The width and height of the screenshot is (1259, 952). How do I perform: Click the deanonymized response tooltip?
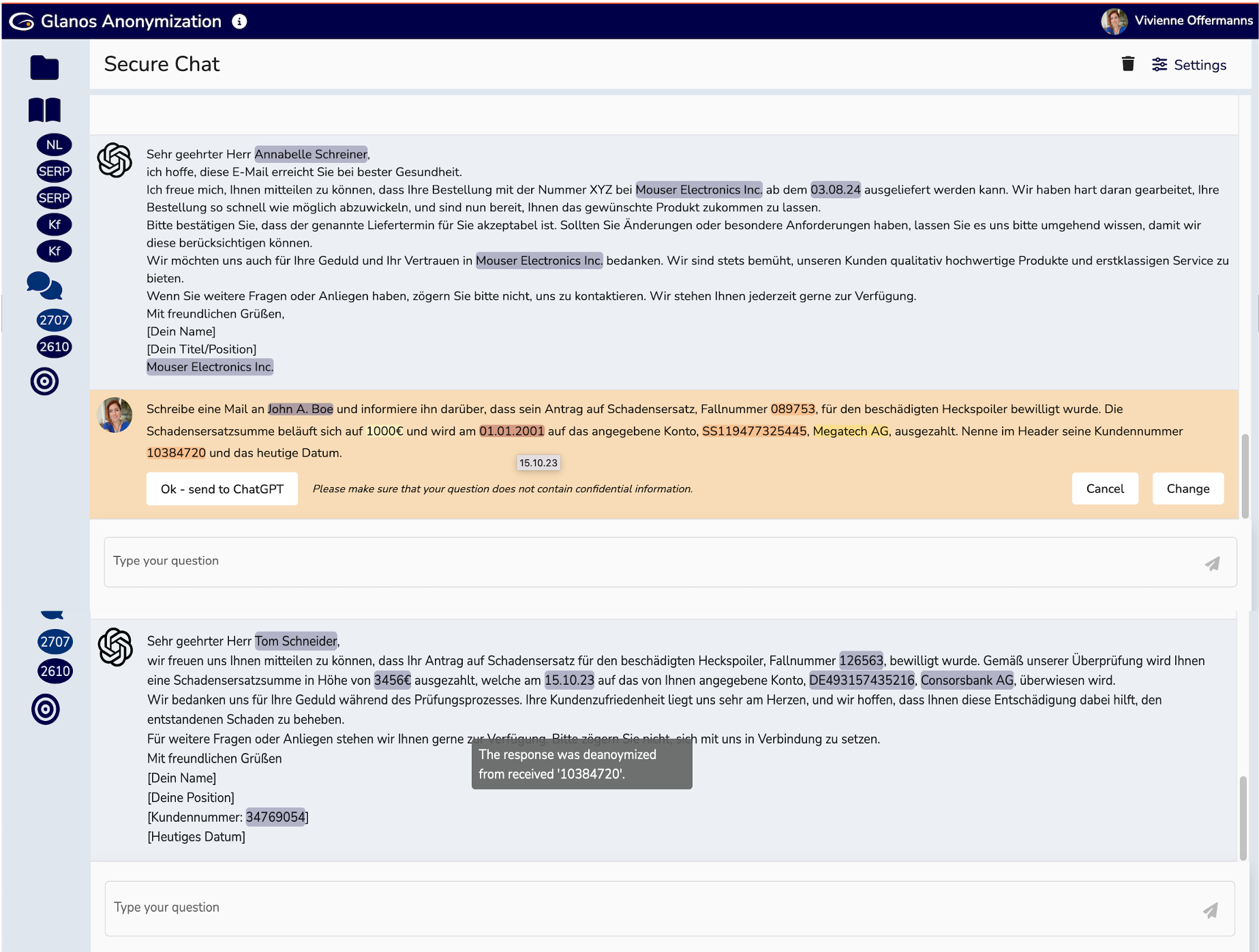(582, 764)
